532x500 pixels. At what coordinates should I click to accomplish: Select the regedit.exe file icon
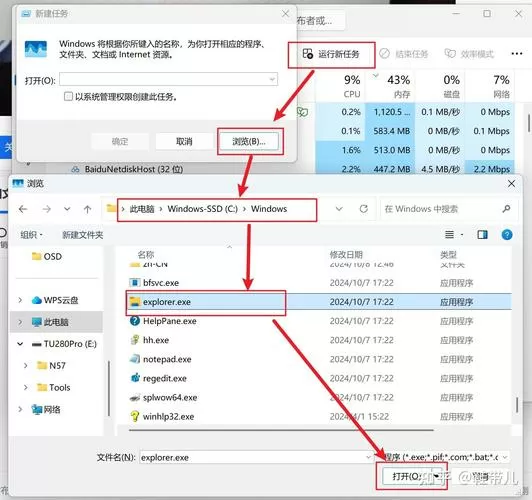pyautogui.click(x=135, y=378)
